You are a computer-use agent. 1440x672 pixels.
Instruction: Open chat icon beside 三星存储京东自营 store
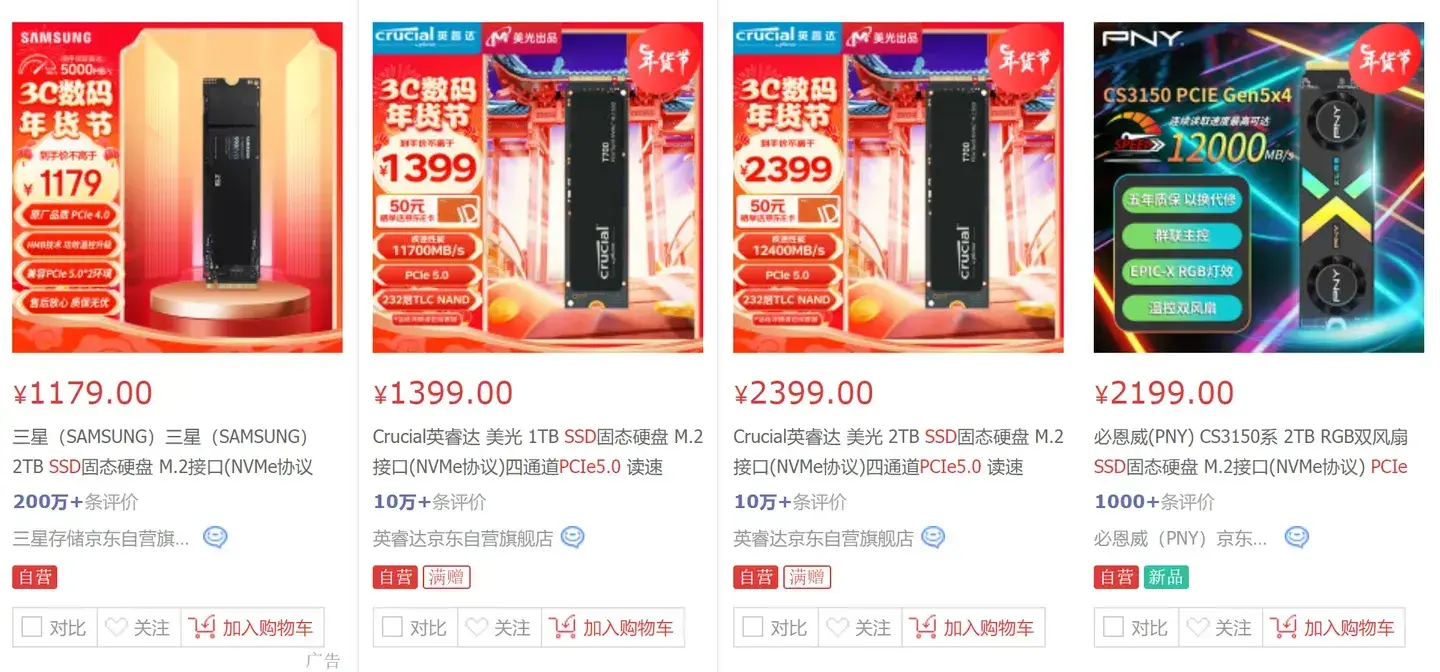click(215, 538)
